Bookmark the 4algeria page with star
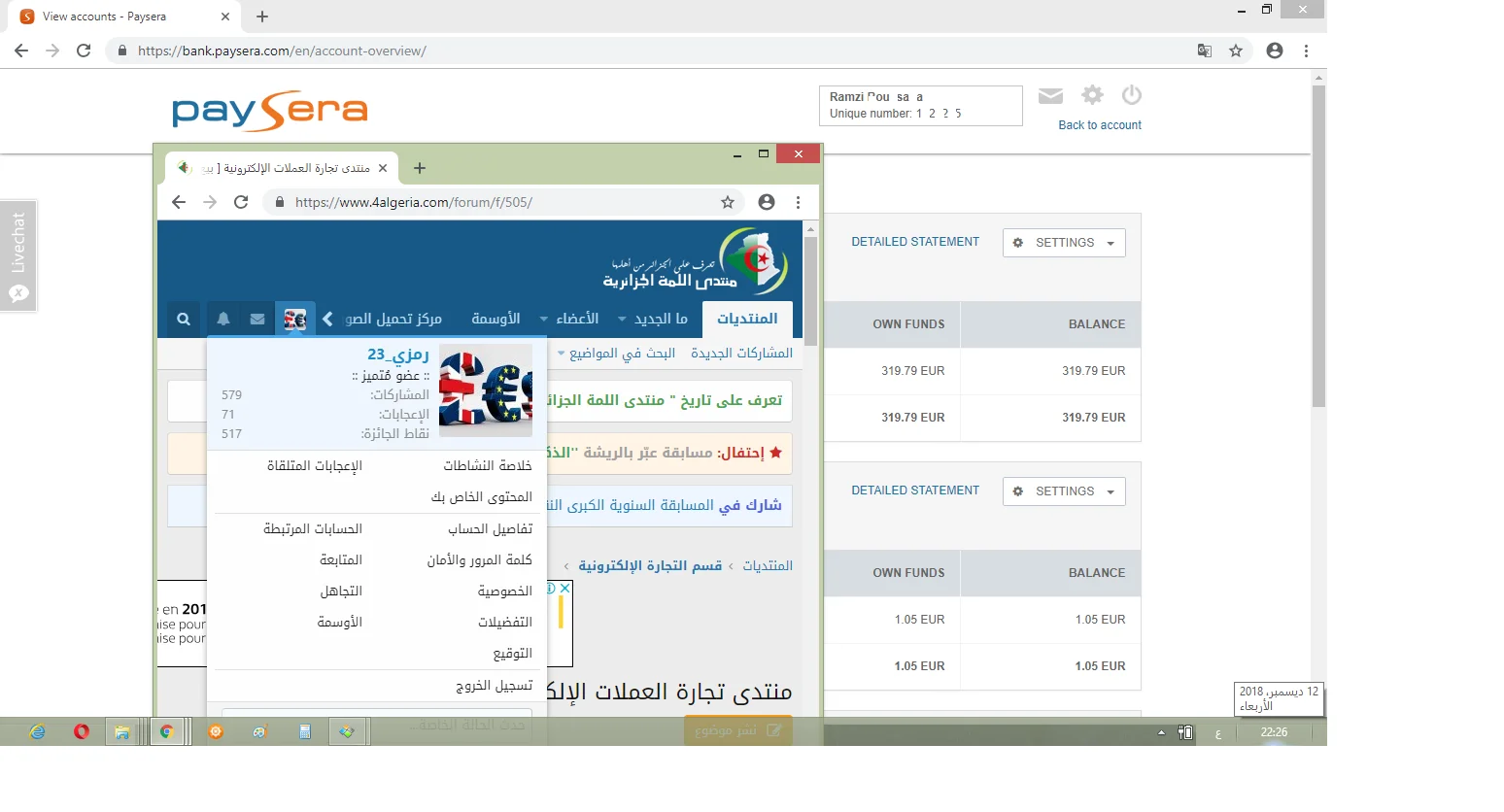Viewport: 1504px width, 812px height. pos(728,202)
